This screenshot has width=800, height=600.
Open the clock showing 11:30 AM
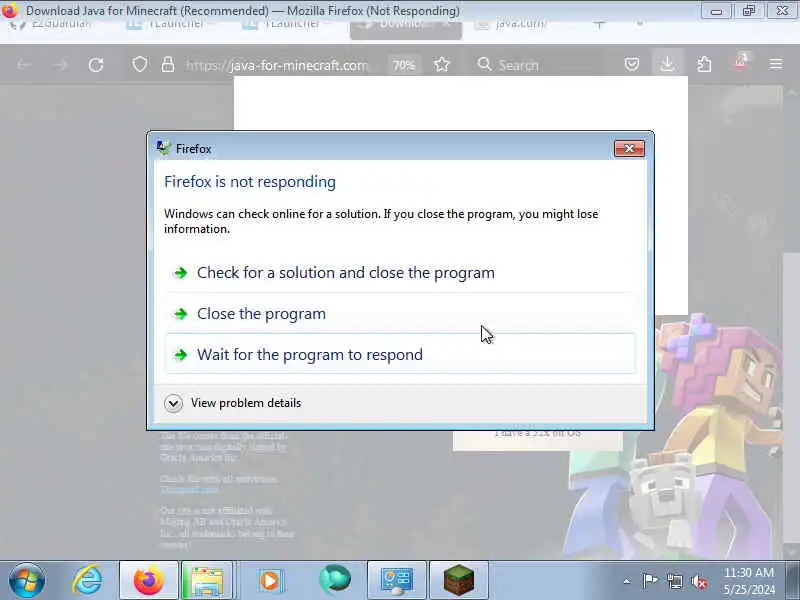click(748, 581)
